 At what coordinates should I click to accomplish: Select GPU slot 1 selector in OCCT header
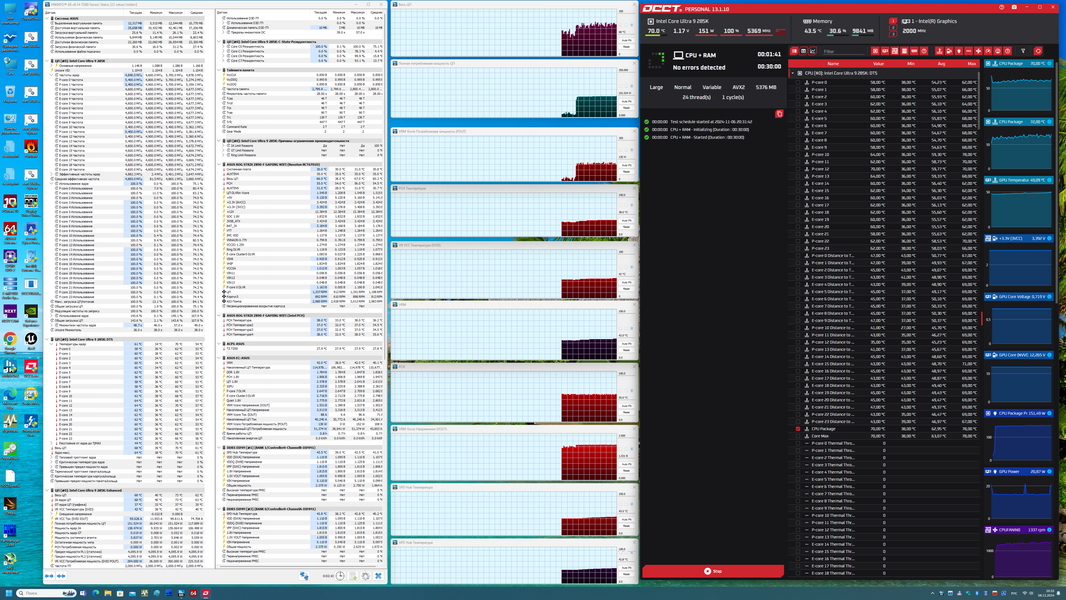(x=893, y=21)
